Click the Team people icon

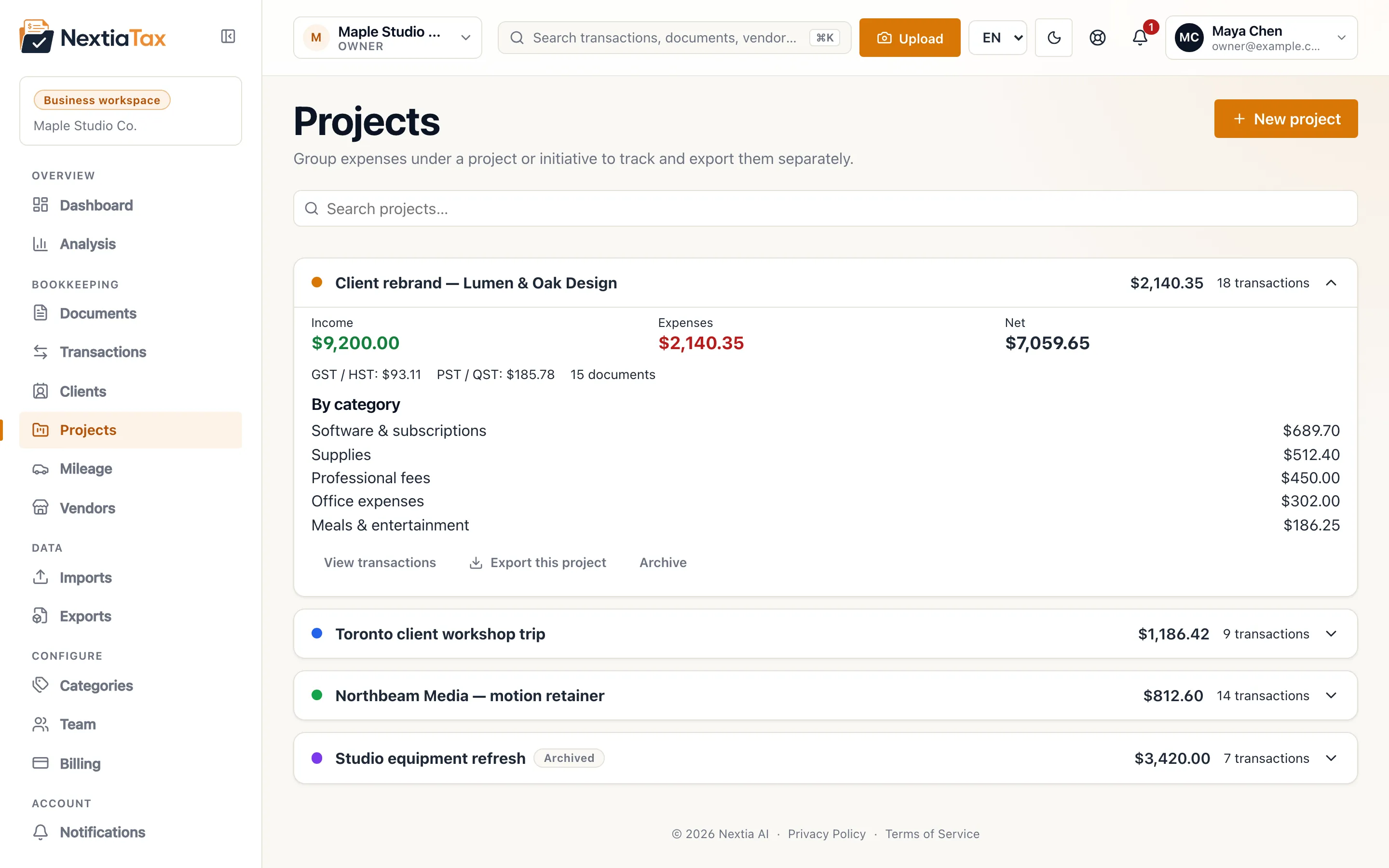point(40,724)
